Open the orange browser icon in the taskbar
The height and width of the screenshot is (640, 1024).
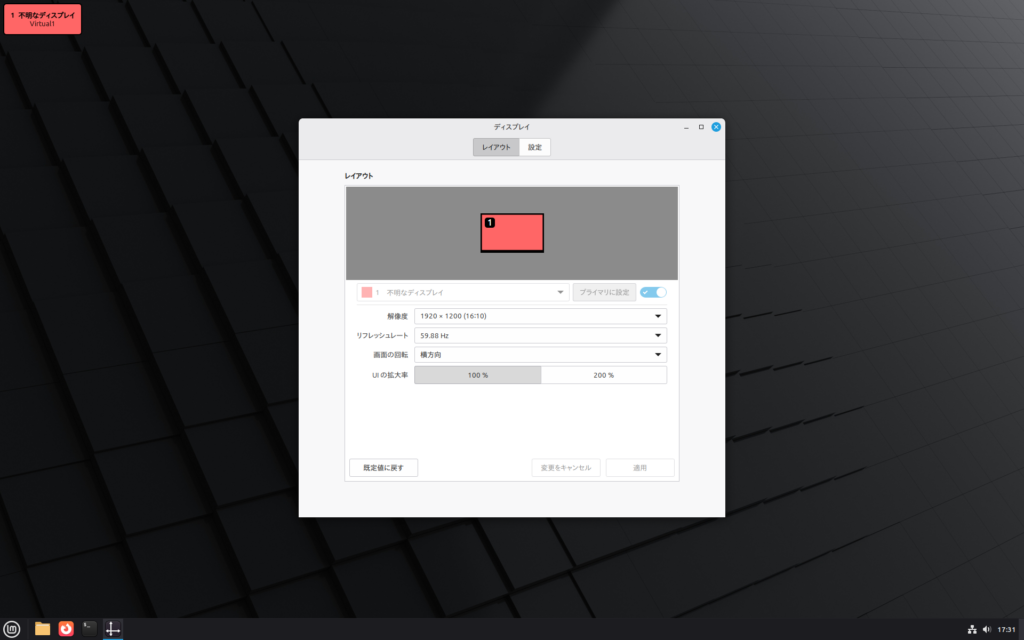(66, 629)
